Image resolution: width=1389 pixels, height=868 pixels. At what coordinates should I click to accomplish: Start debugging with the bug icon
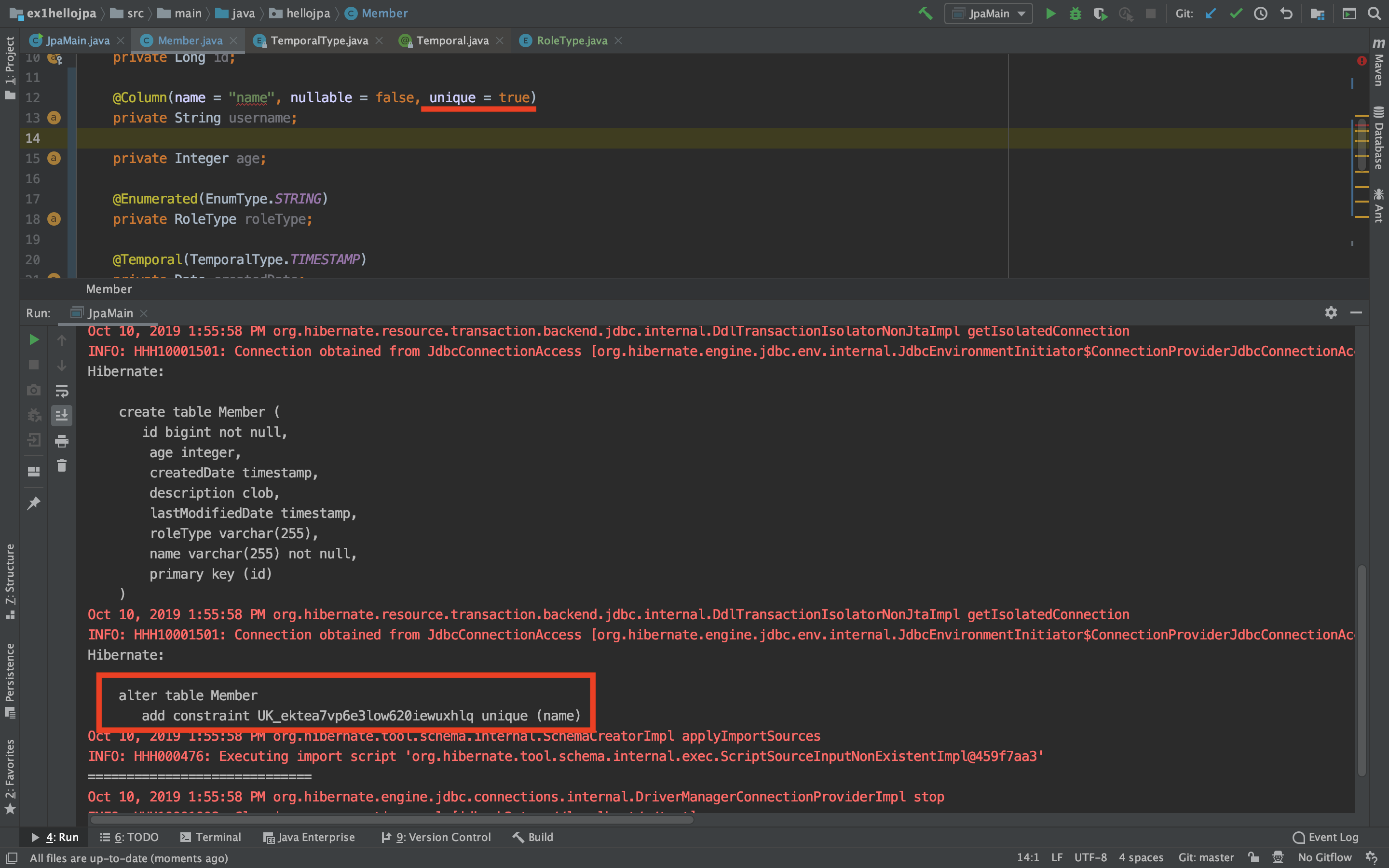(1075, 13)
